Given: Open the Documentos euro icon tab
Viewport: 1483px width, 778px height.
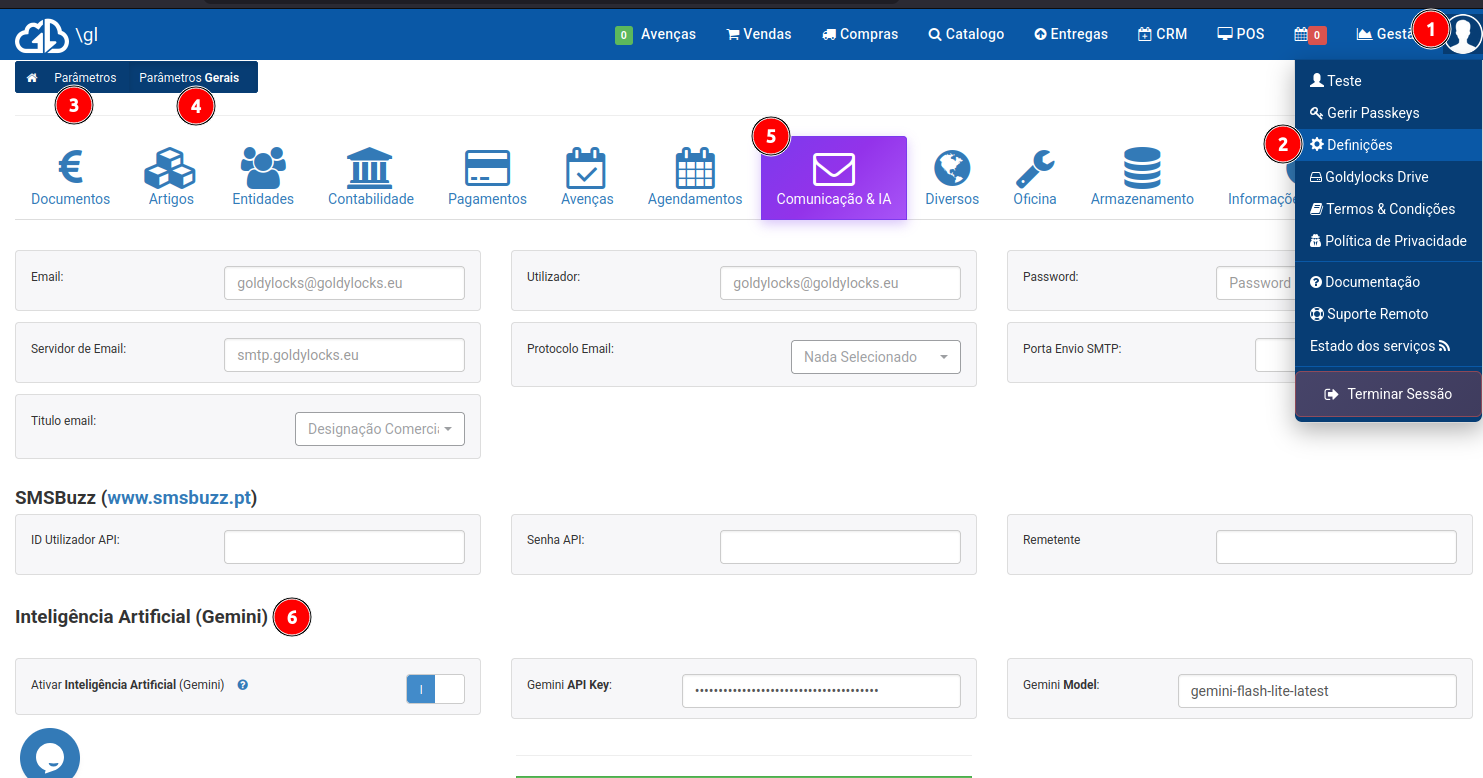Looking at the screenshot, I should (x=70, y=168).
